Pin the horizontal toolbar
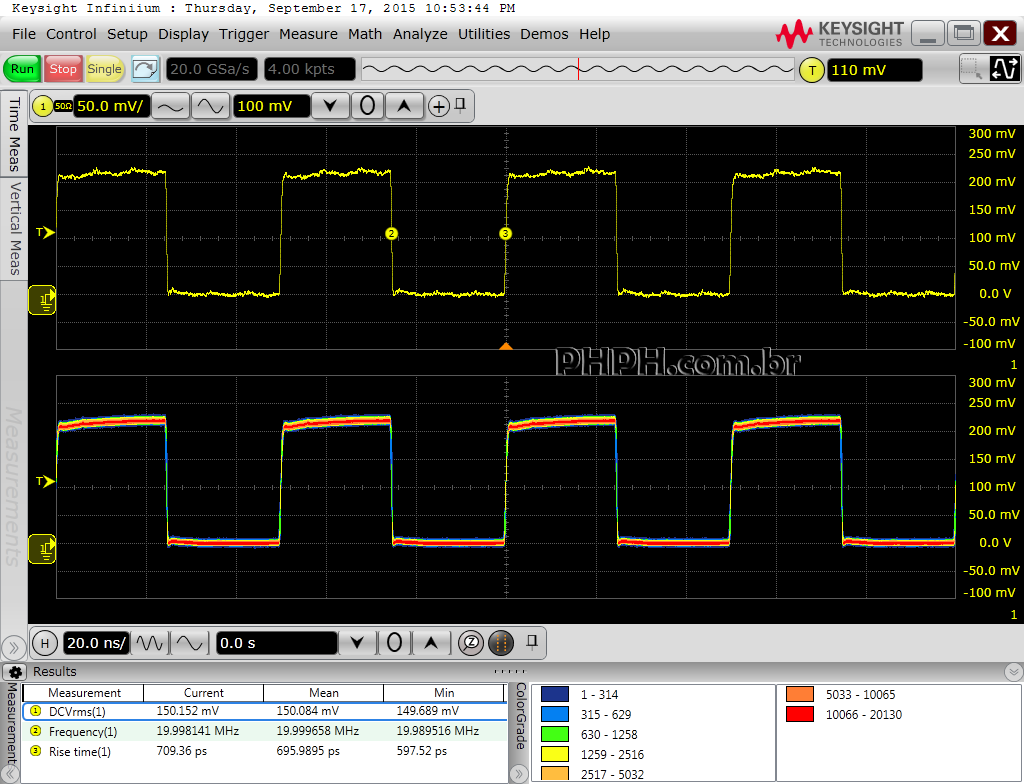 [533, 640]
